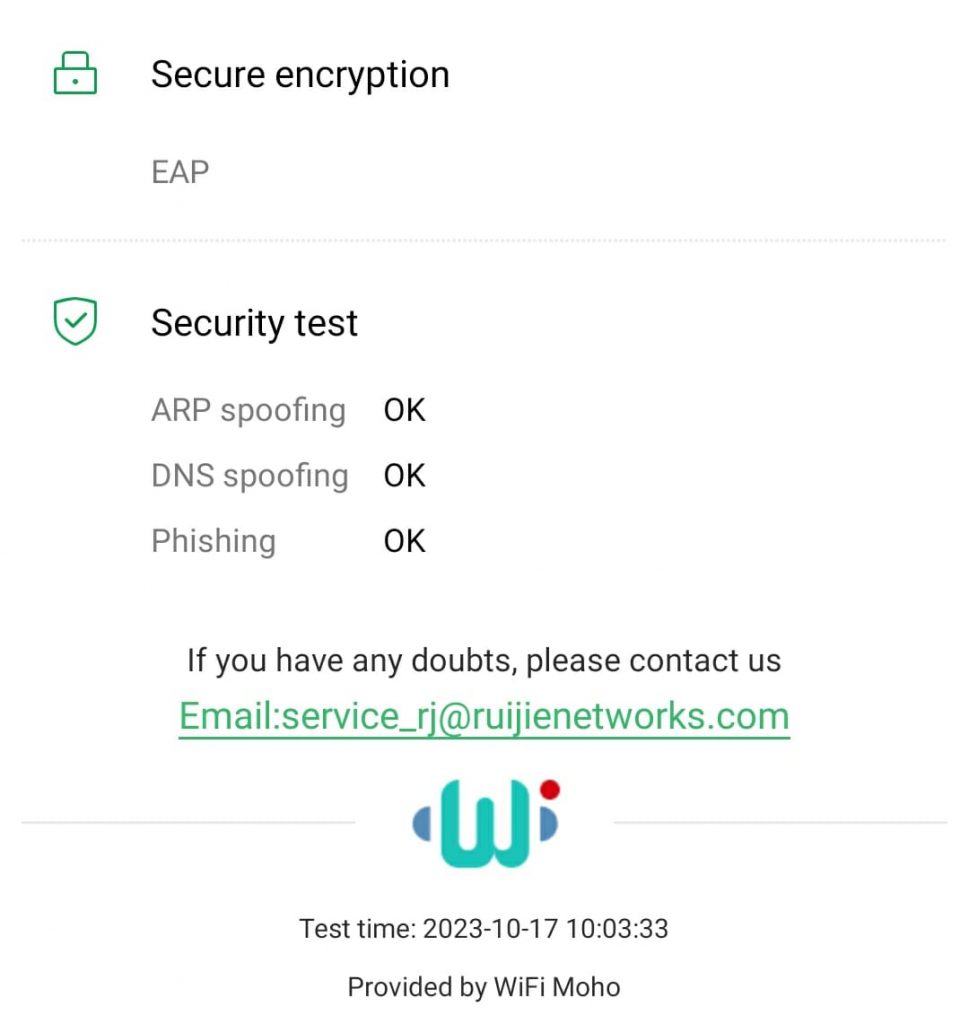Tap the DNS spoofing label
This screenshot has width=969, height=1024.
click(x=249, y=476)
